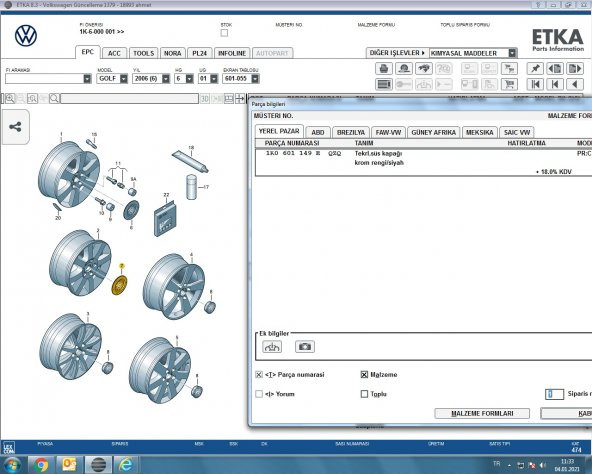This screenshot has height=474, width=592.
Task: Open the YIL dropdown showing 2006 (6)
Action: pos(166,79)
